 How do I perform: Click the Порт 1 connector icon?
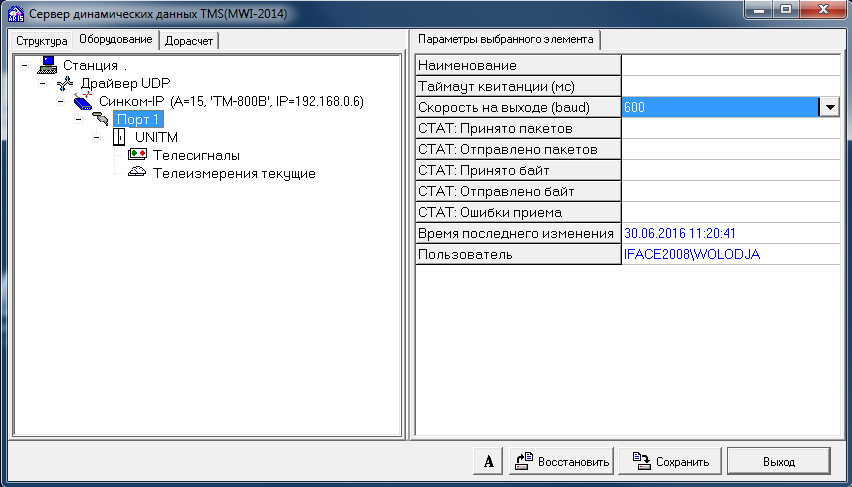pyautogui.click(x=101, y=120)
